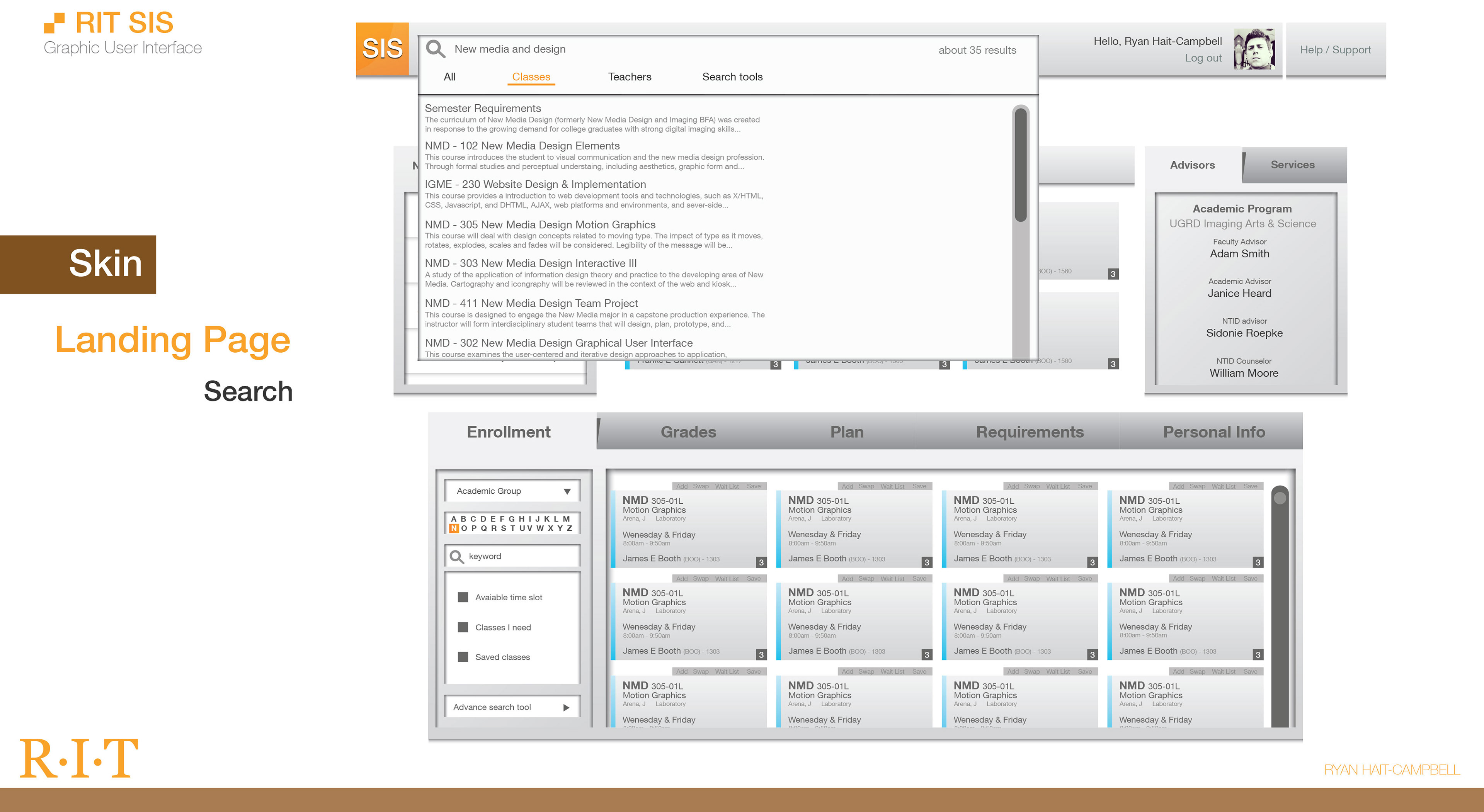Image resolution: width=1484 pixels, height=812 pixels.
Task: Click the keyword search magnifier icon
Action: click(x=456, y=556)
